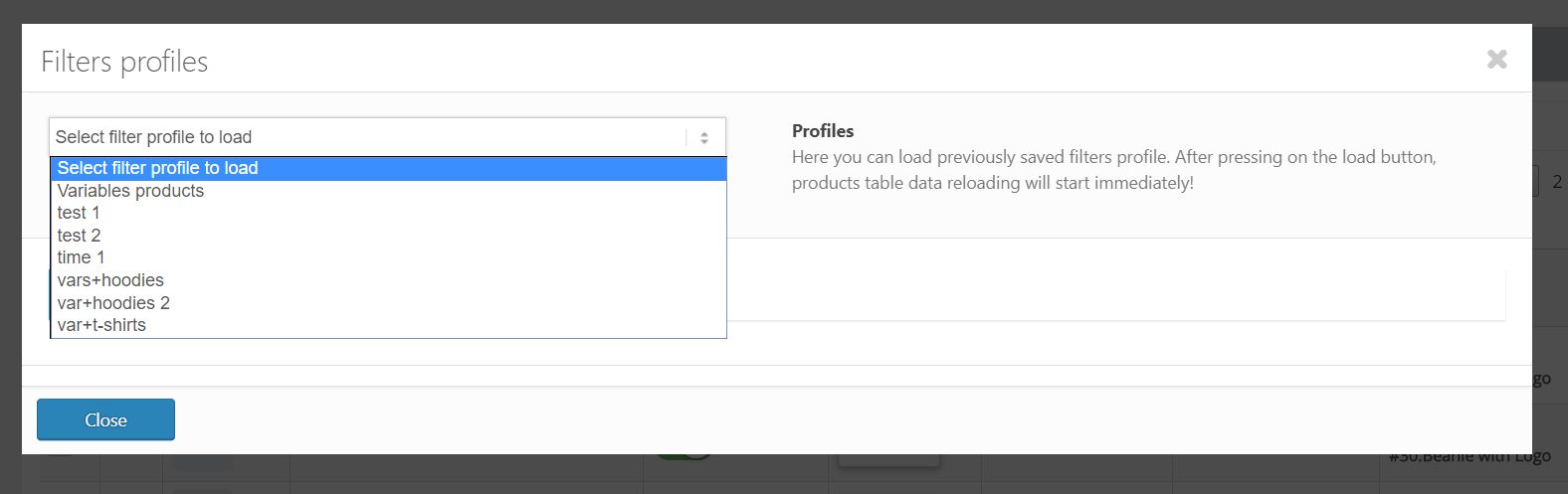Open the 'Beanie with Logo' product link
Screen dimensions: 1568x494
(x=1469, y=458)
